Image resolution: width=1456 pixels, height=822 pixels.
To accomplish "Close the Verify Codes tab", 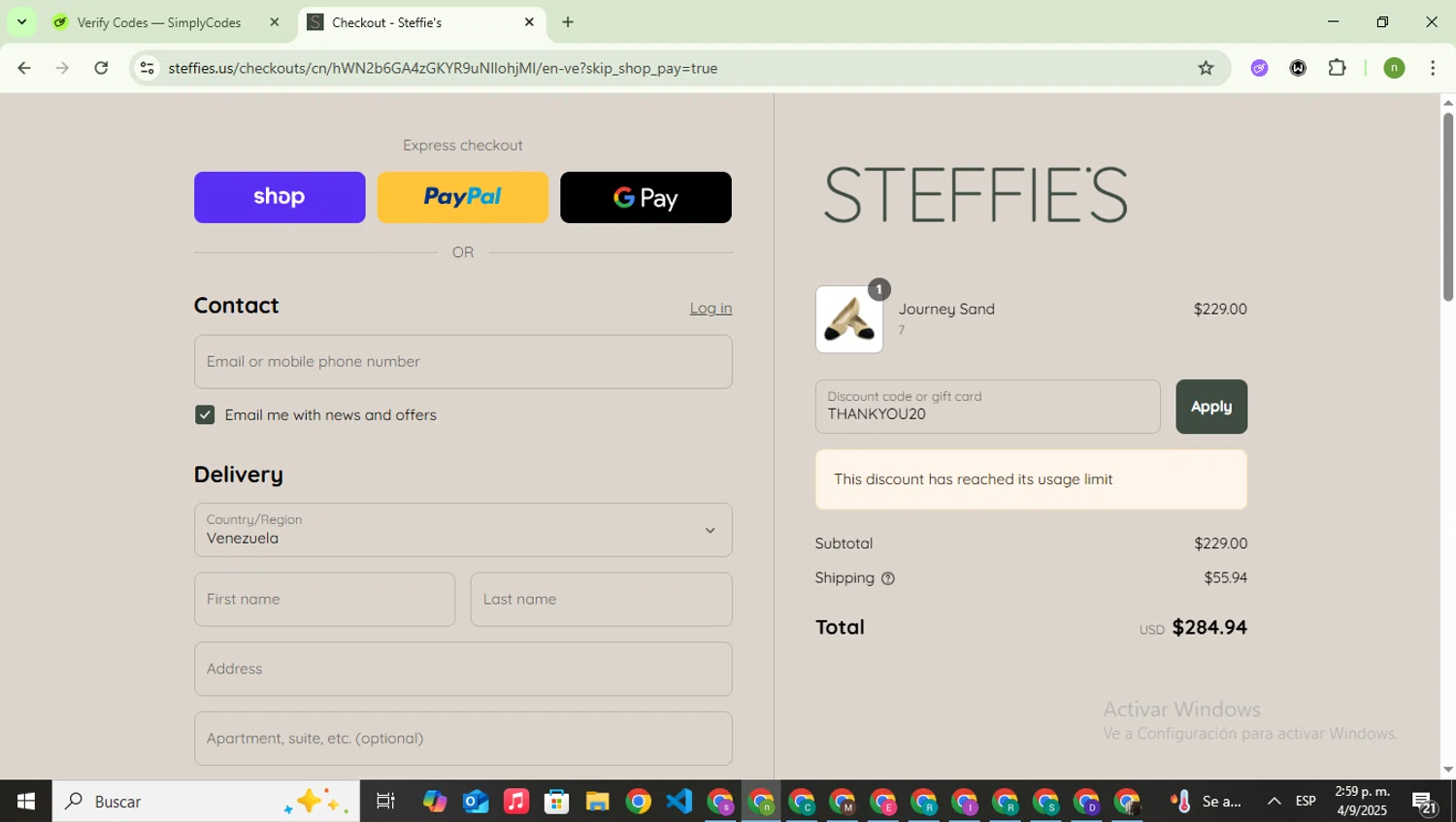I will [x=275, y=22].
